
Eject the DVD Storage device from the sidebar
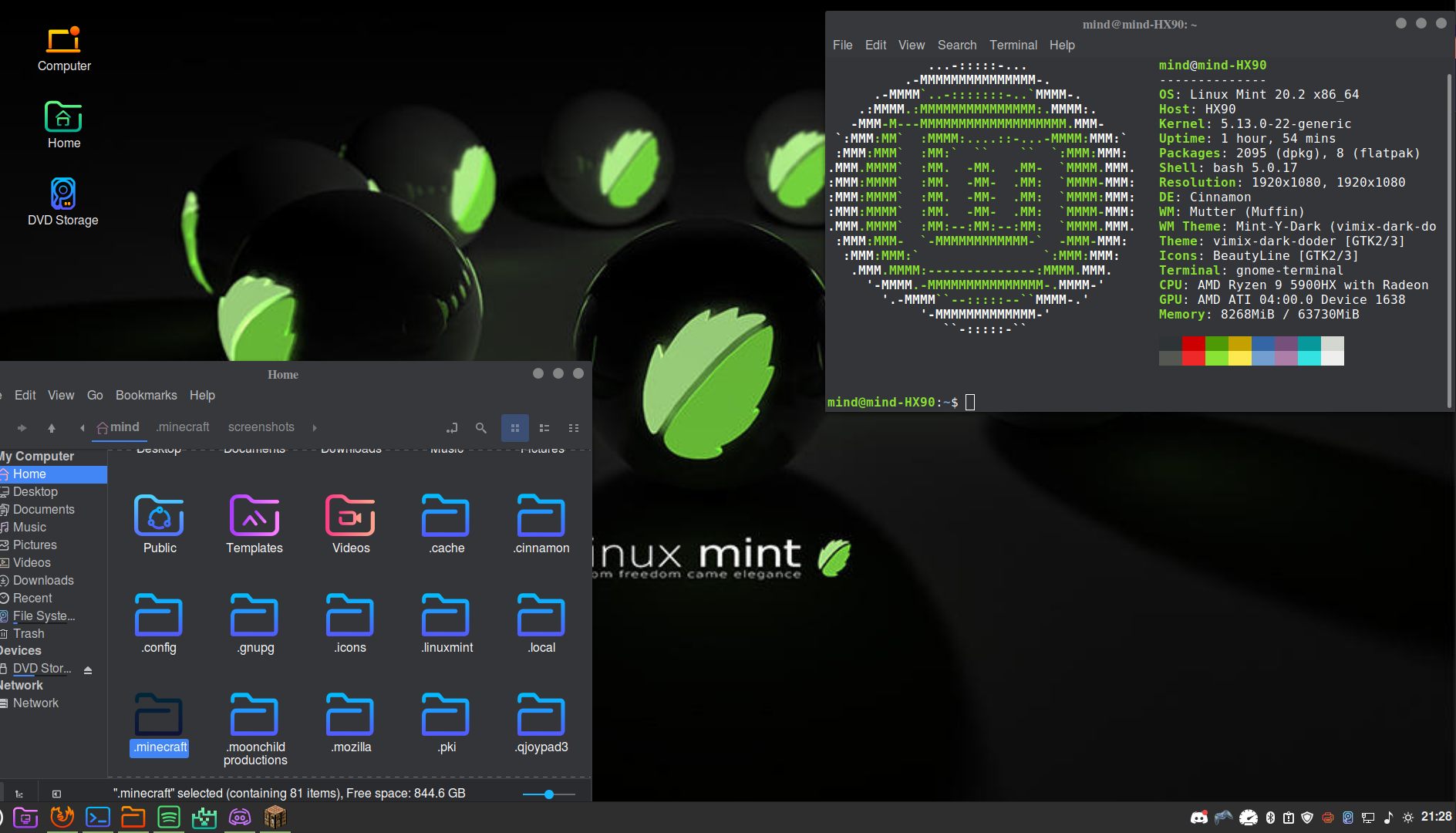(x=87, y=669)
